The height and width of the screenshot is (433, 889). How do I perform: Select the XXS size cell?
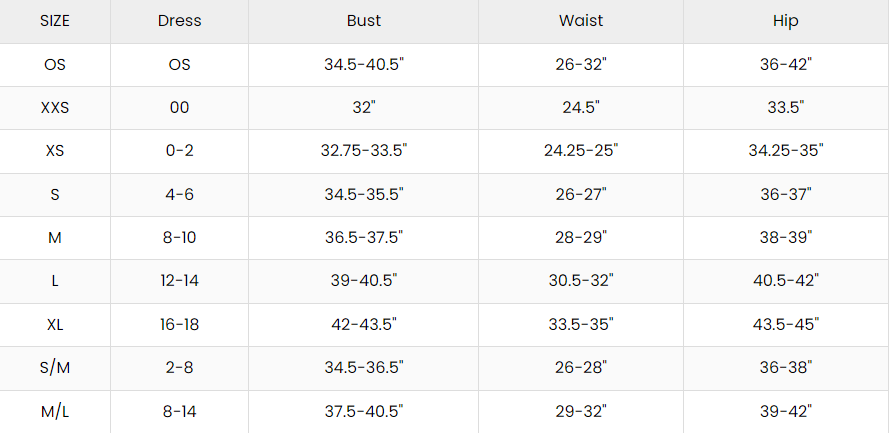coord(55,108)
